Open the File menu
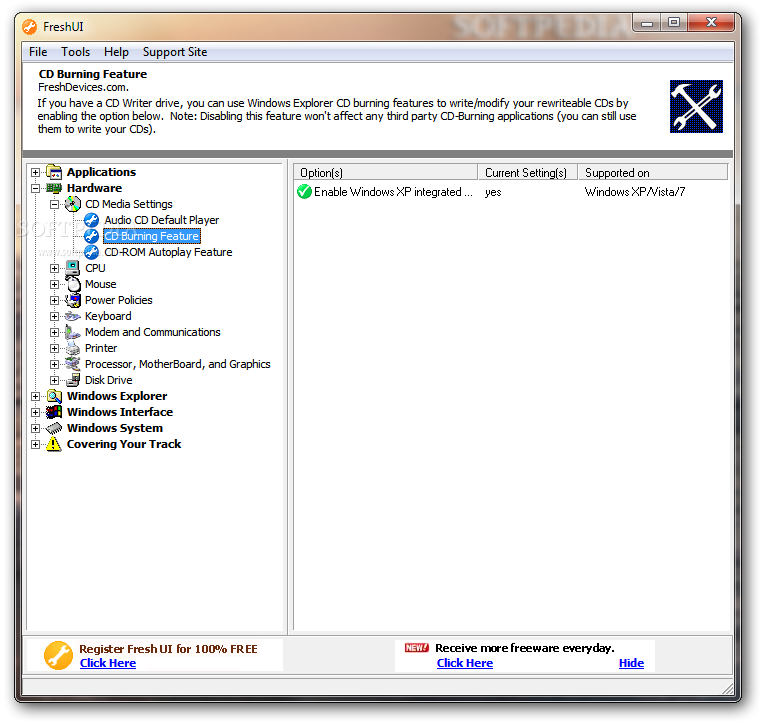The image size is (762, 723). [x=38, y=52]
